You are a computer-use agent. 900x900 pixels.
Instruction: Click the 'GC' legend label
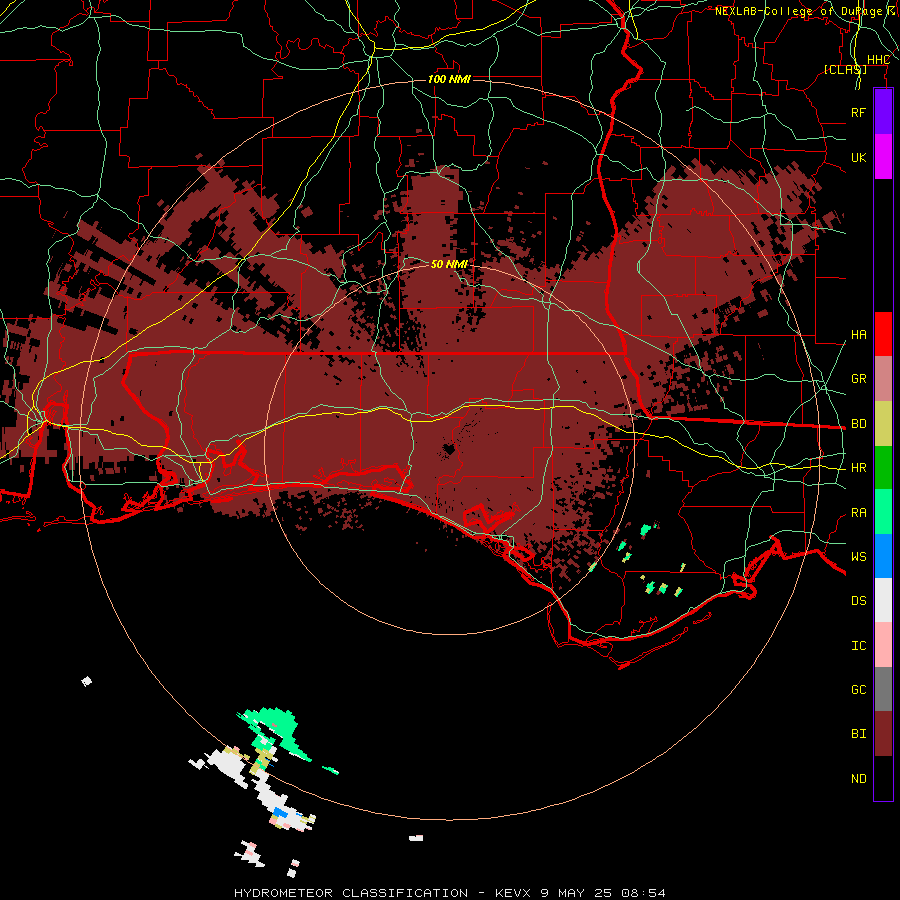(858, 690)
